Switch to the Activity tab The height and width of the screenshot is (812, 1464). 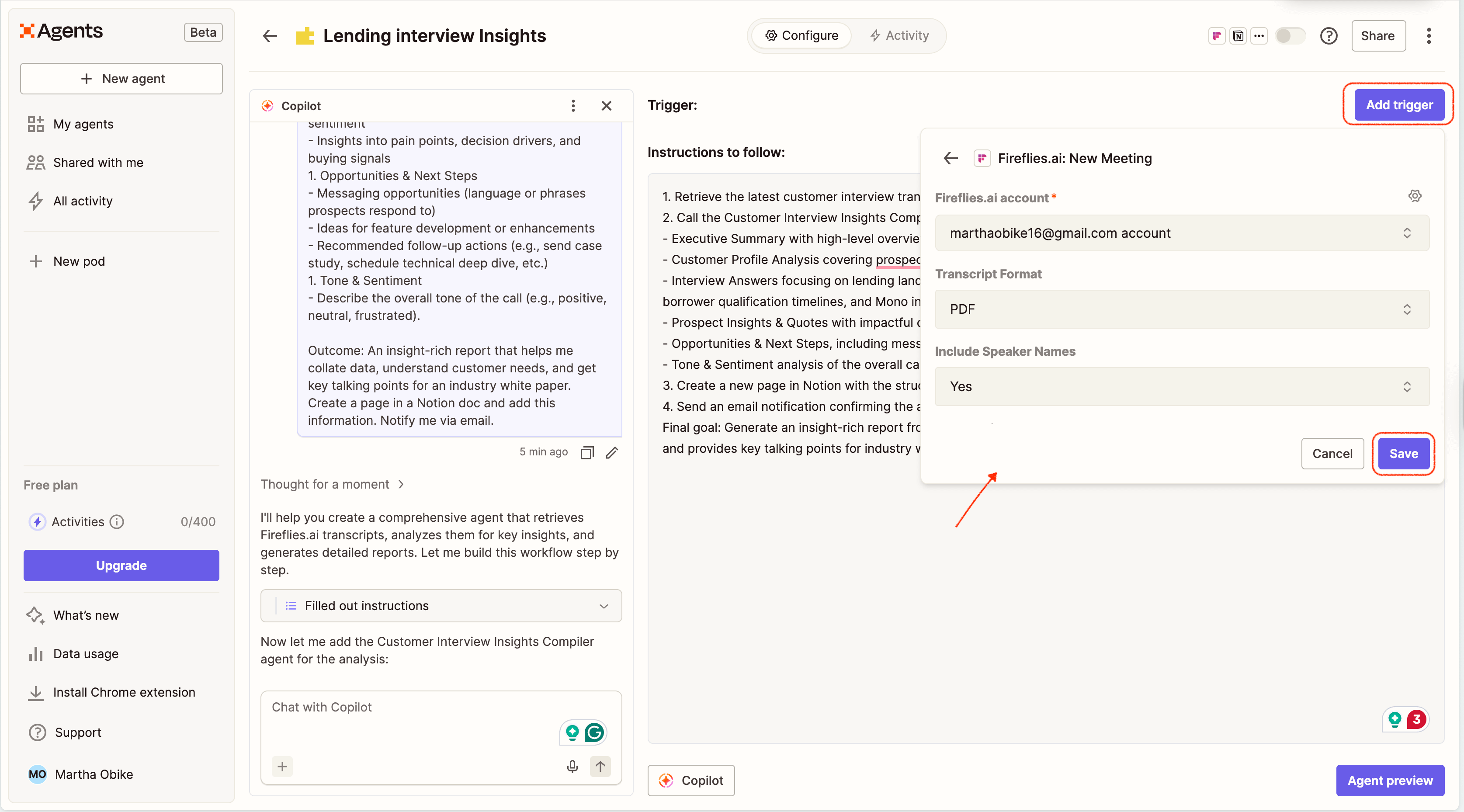click(899, 36)
